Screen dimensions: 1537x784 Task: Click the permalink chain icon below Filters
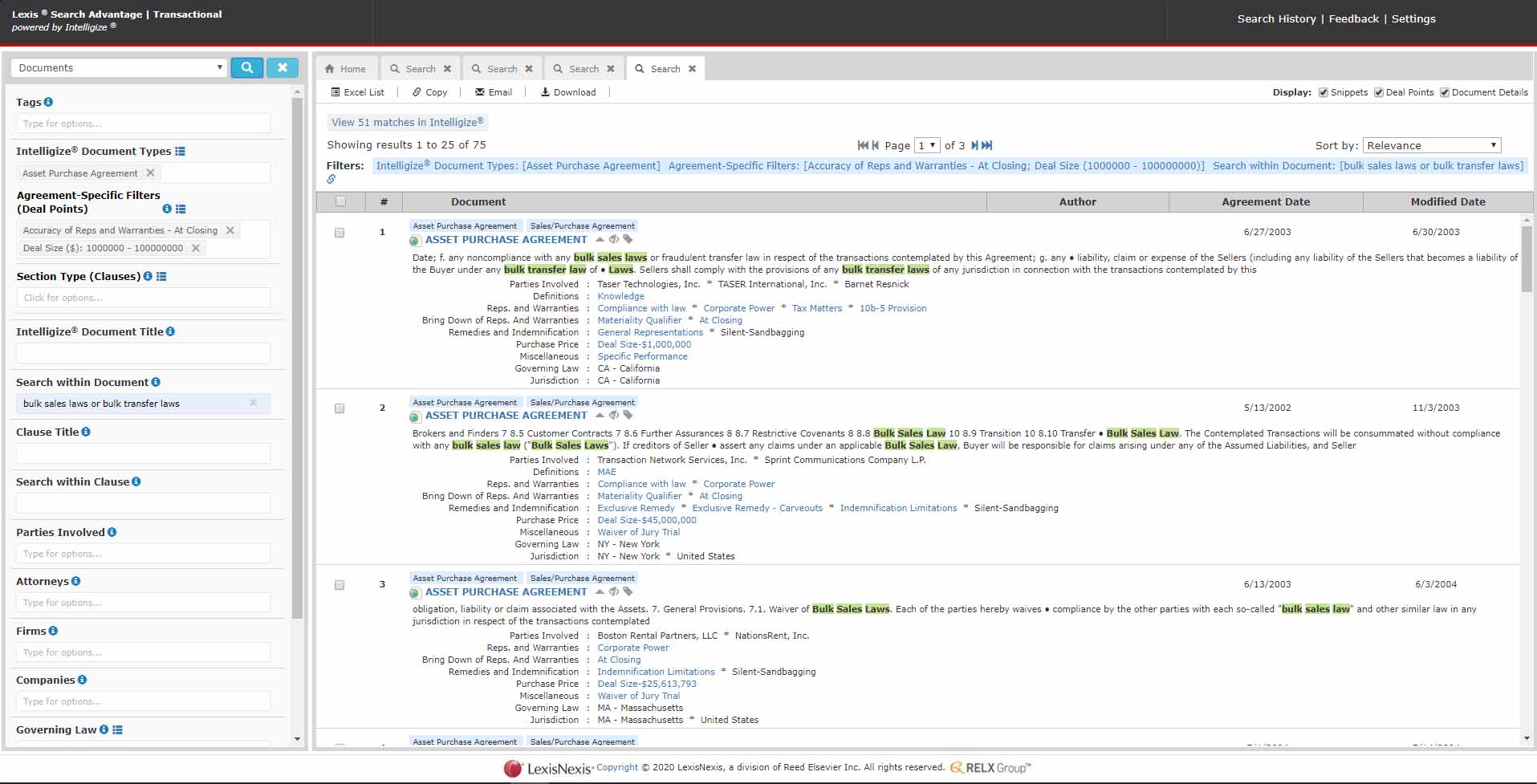pos(331,179)
